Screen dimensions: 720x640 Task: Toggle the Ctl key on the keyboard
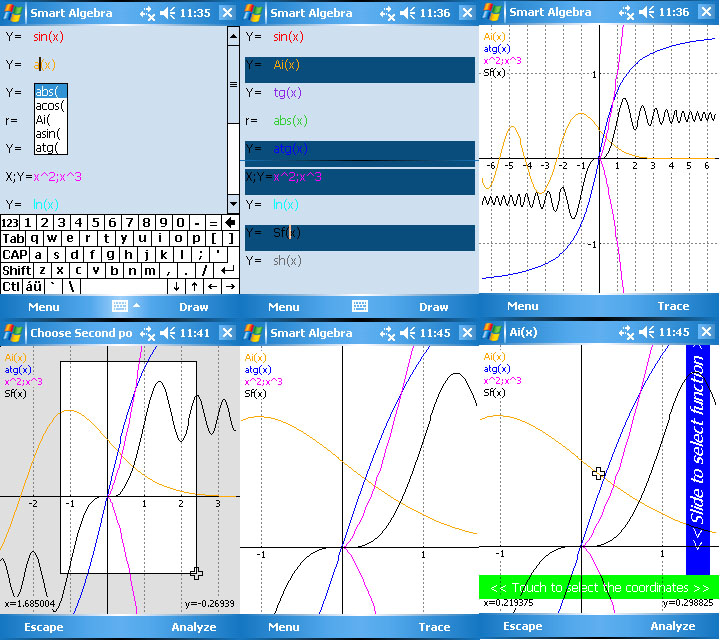(11, 286)
